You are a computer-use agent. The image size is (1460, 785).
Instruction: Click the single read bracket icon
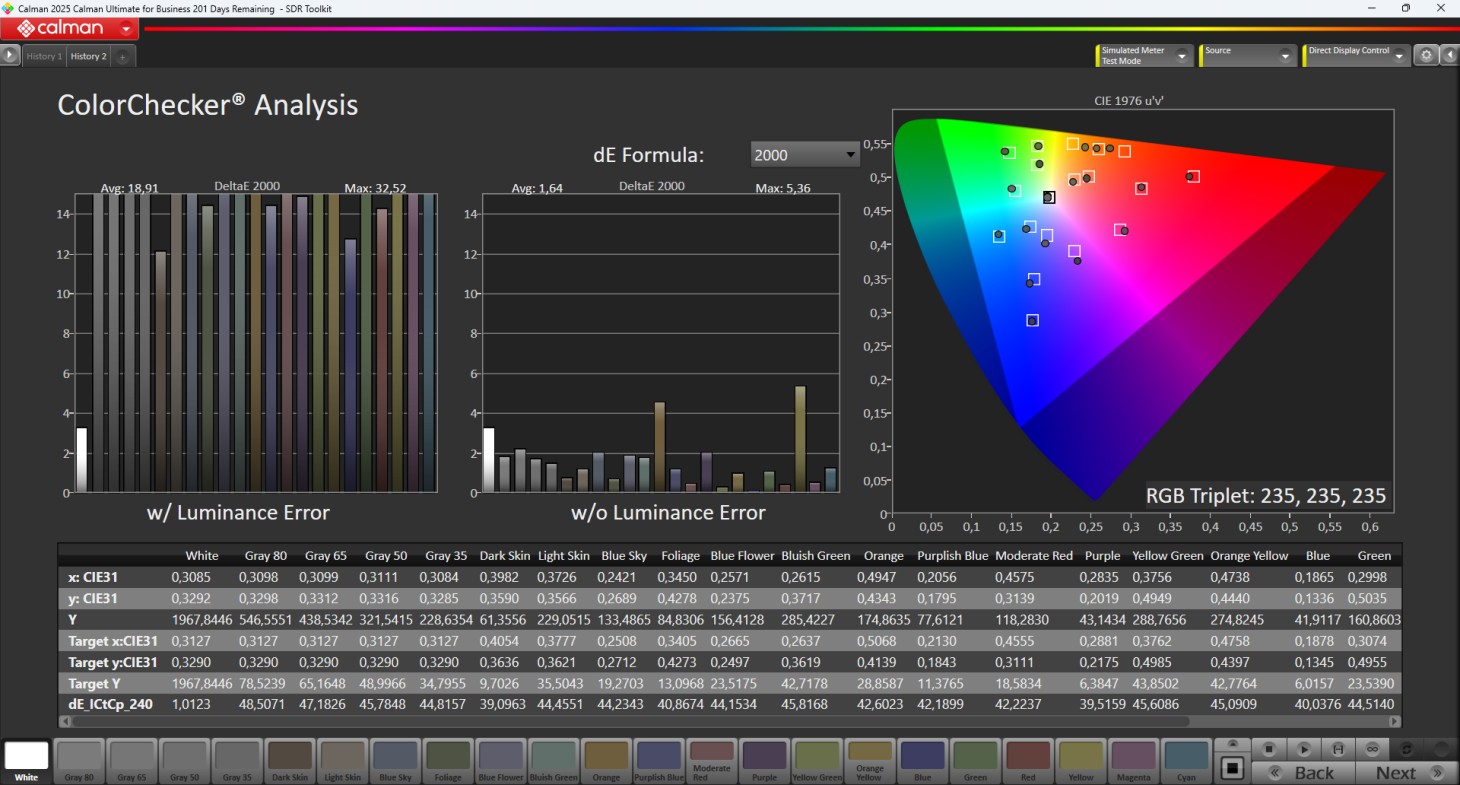1337,749
